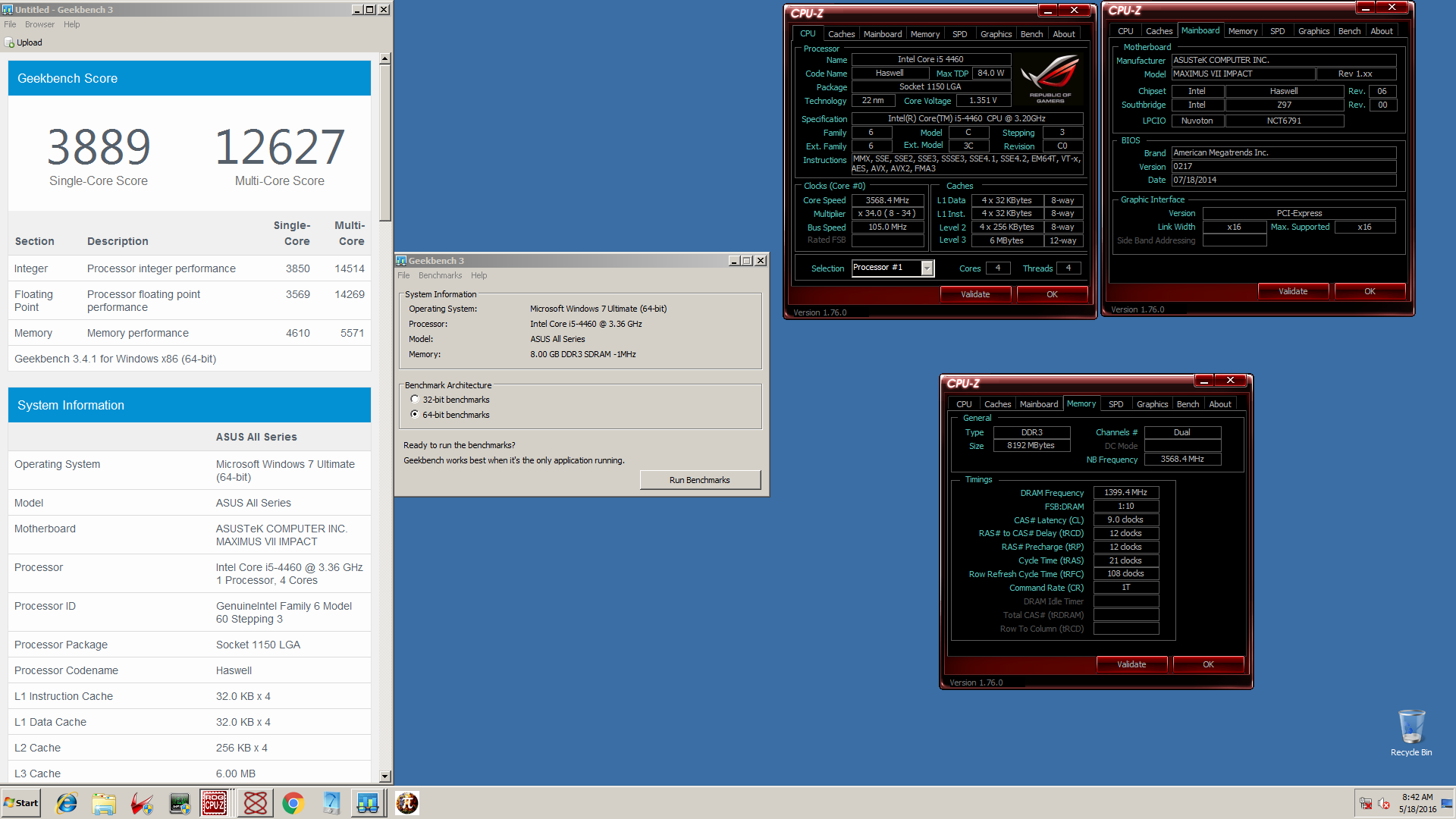Screen dimensions: 1456x819
Task: Open the green monitor utility icon in taskbar
Action: [180, 803]
